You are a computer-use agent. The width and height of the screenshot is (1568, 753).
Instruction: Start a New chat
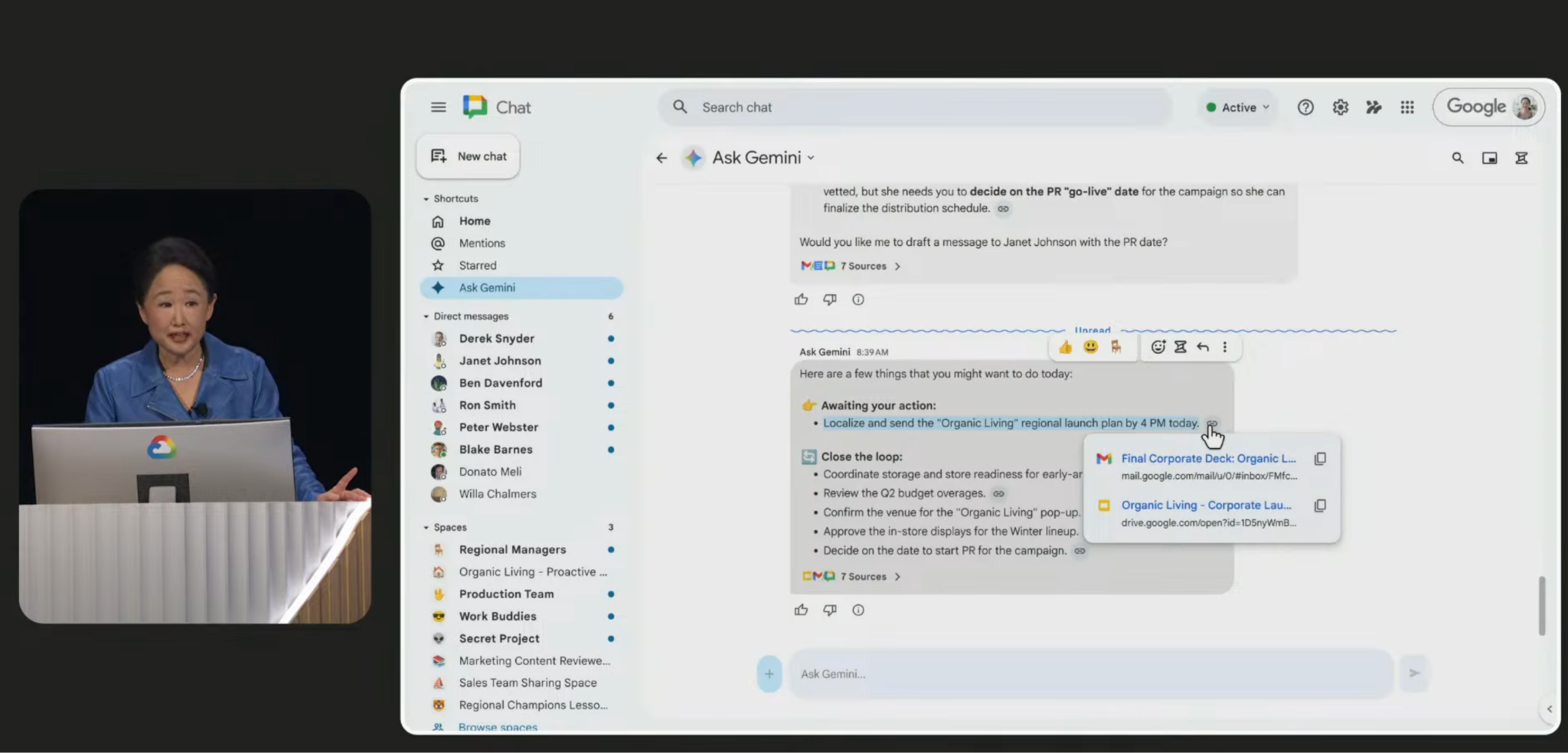click(469, 156)
